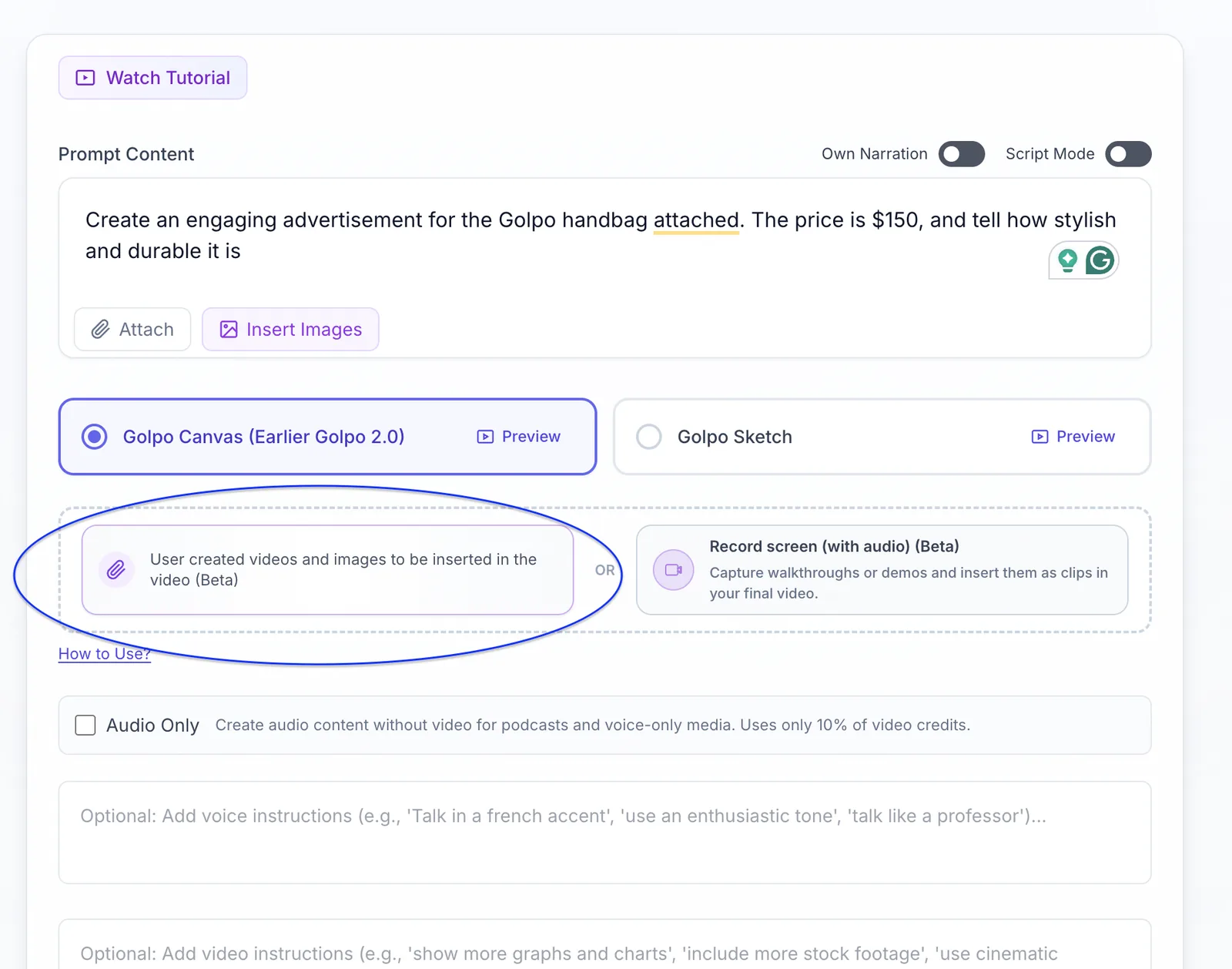Select the Golpo Sketch radio option

pos(649,437)
